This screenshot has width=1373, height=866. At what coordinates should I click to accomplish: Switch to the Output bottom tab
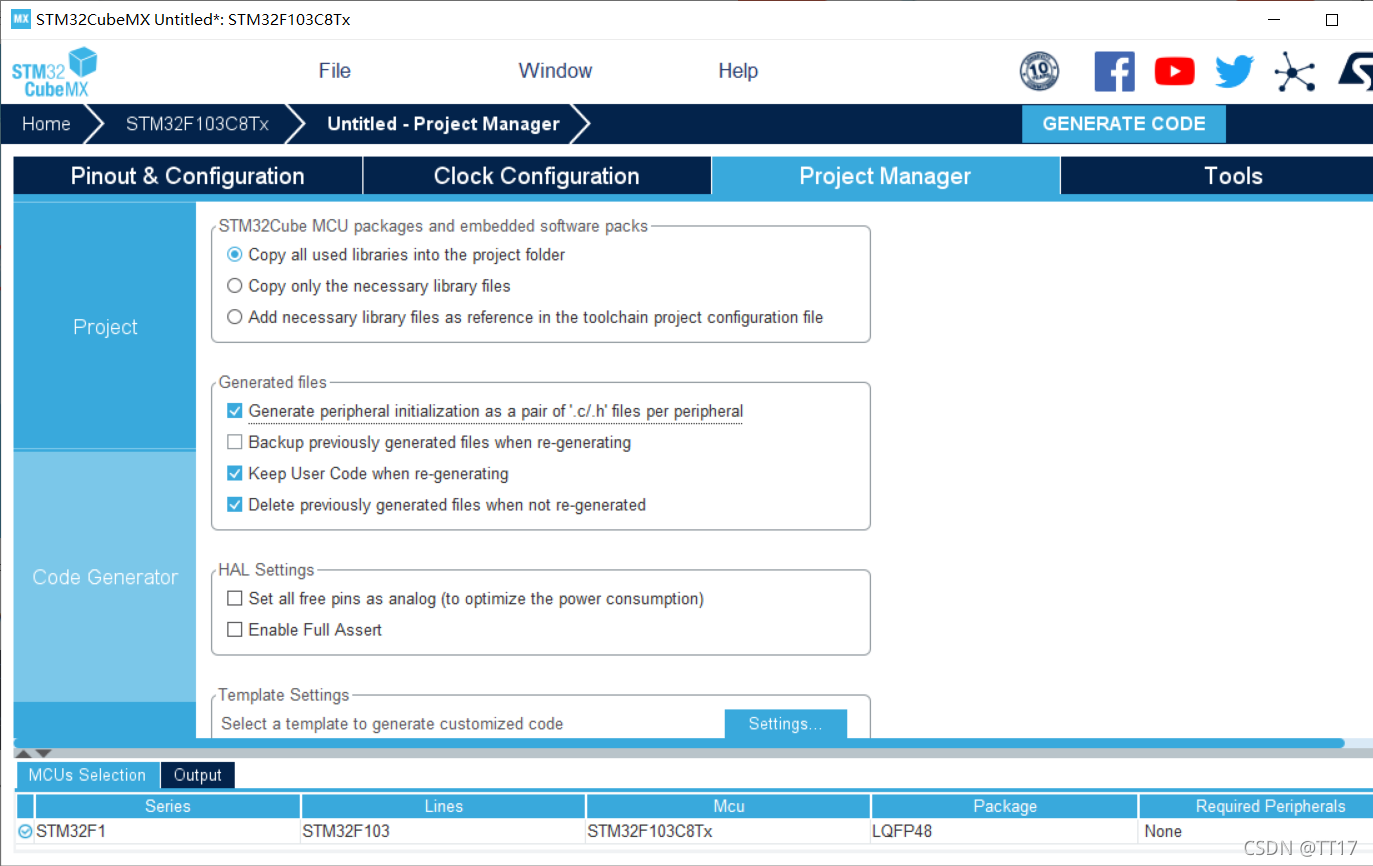coord(197,775)
